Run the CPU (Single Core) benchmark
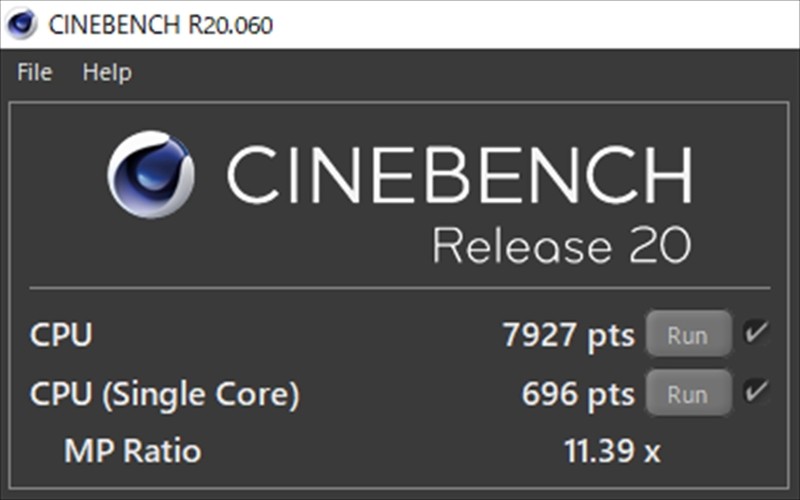 pos(688,394)
